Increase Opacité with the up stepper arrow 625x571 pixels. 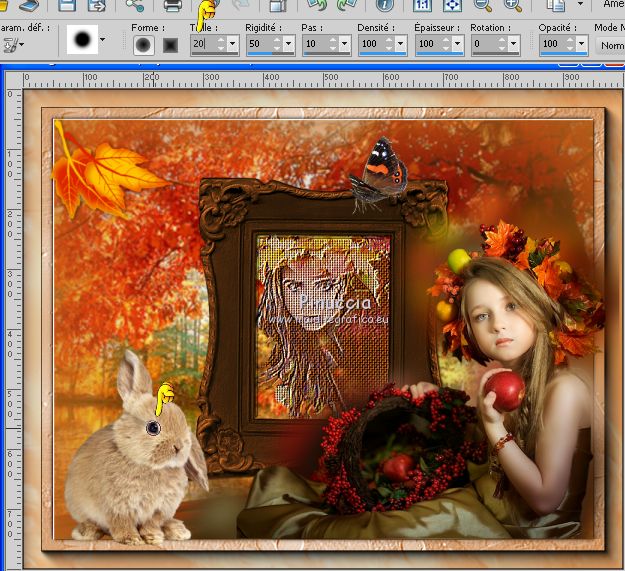tap(570, 39)
